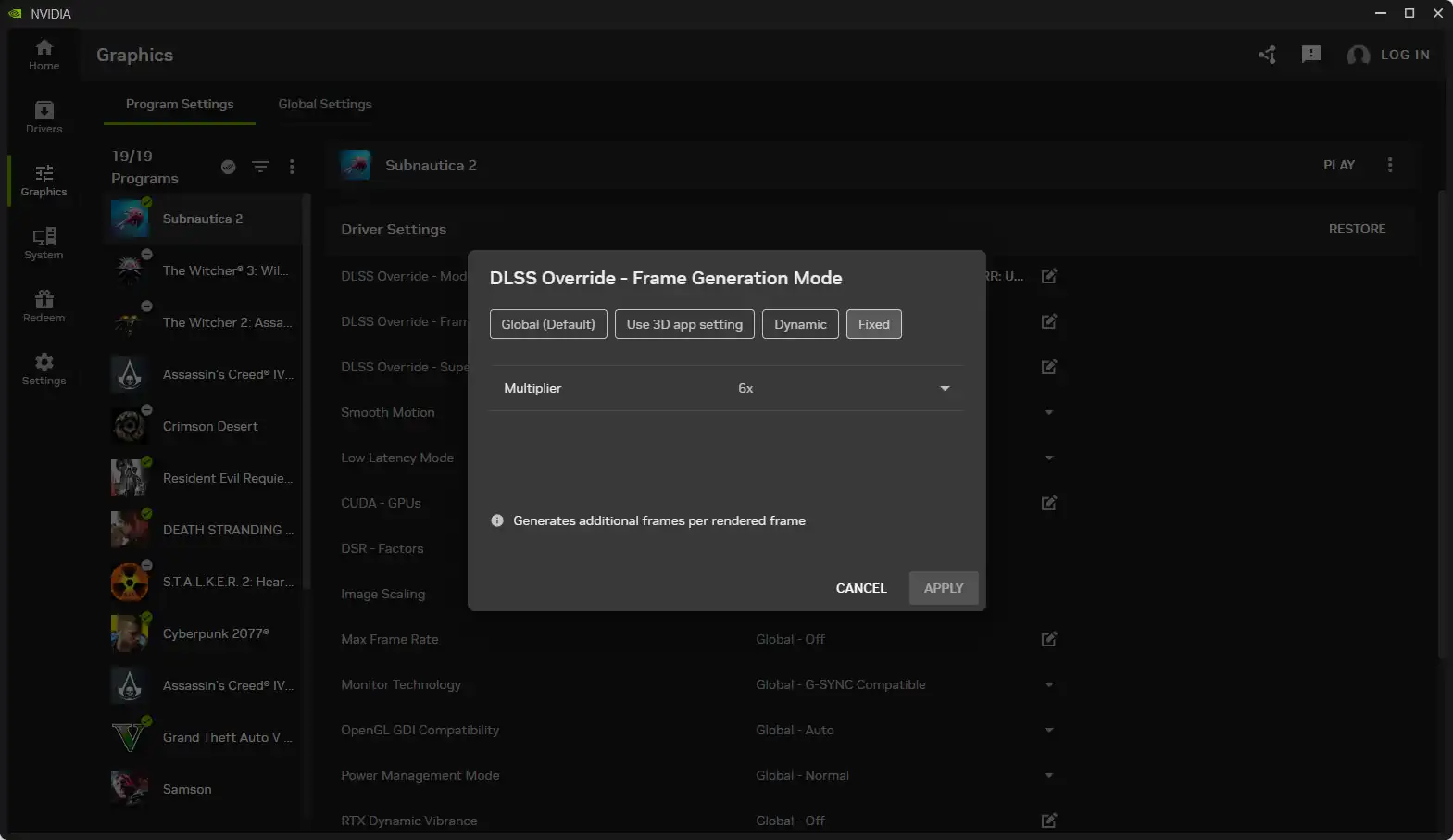Select The Witcher 3 program entry
The height and width of the screenshot is (840, 1453).
tap(203, 270)
